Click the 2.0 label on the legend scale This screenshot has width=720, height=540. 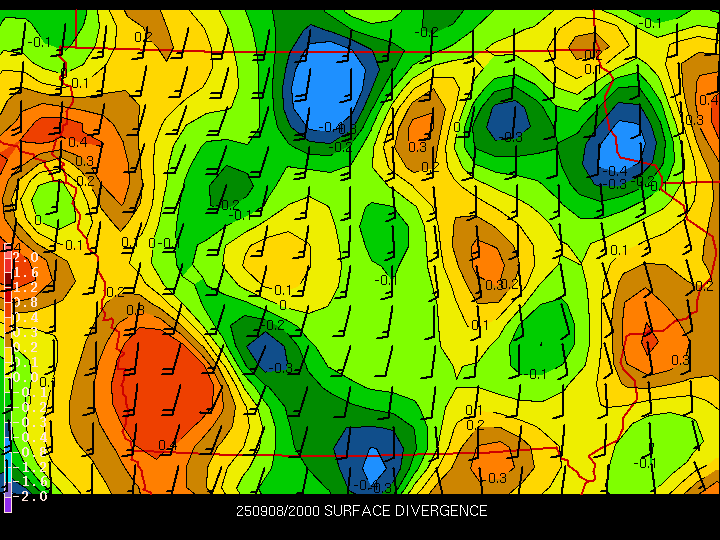(x=26, y=258)
